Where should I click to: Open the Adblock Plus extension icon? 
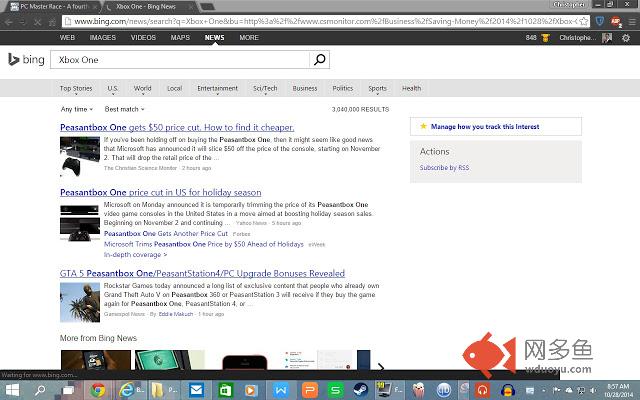[616, 22]
